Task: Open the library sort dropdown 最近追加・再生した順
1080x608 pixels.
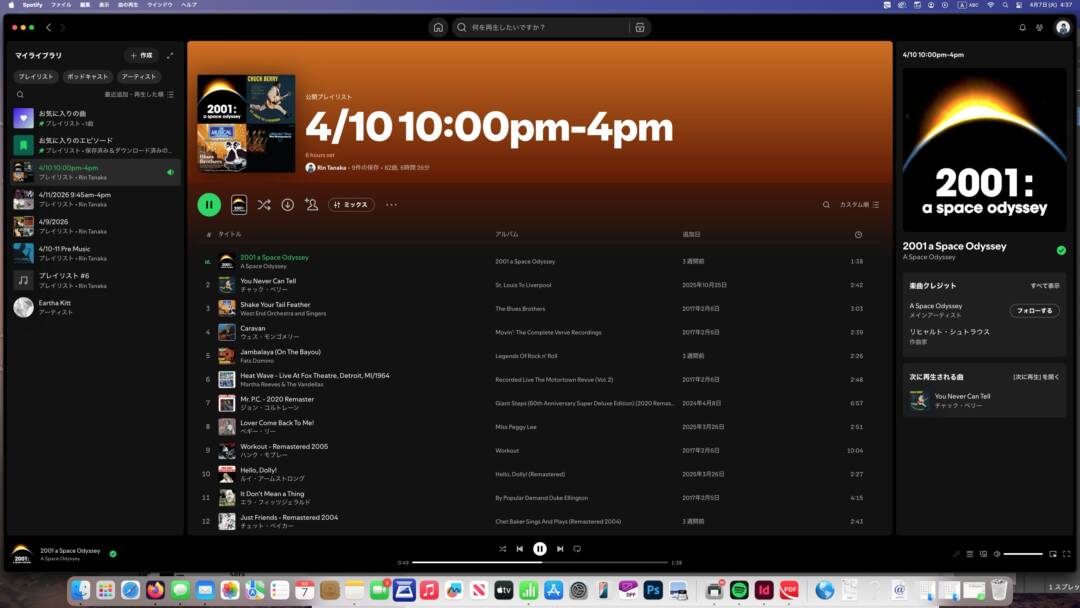Action: pos(139,94)
